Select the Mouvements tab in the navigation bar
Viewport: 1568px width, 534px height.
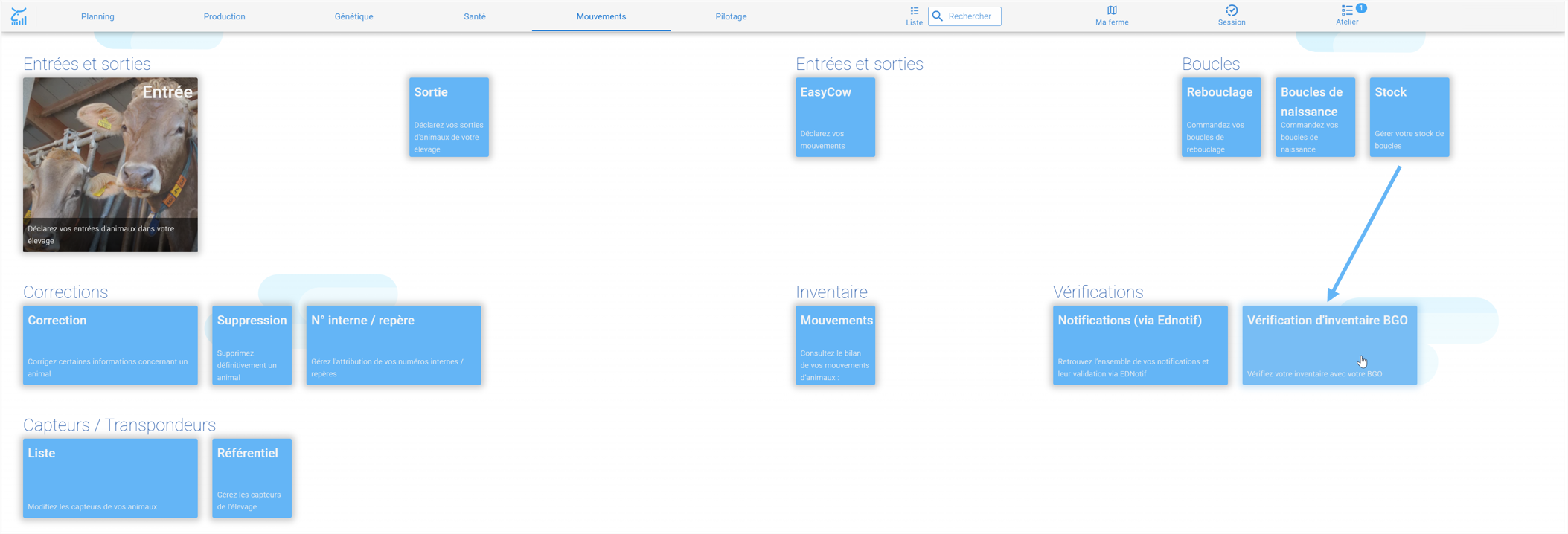coord(601,16)
